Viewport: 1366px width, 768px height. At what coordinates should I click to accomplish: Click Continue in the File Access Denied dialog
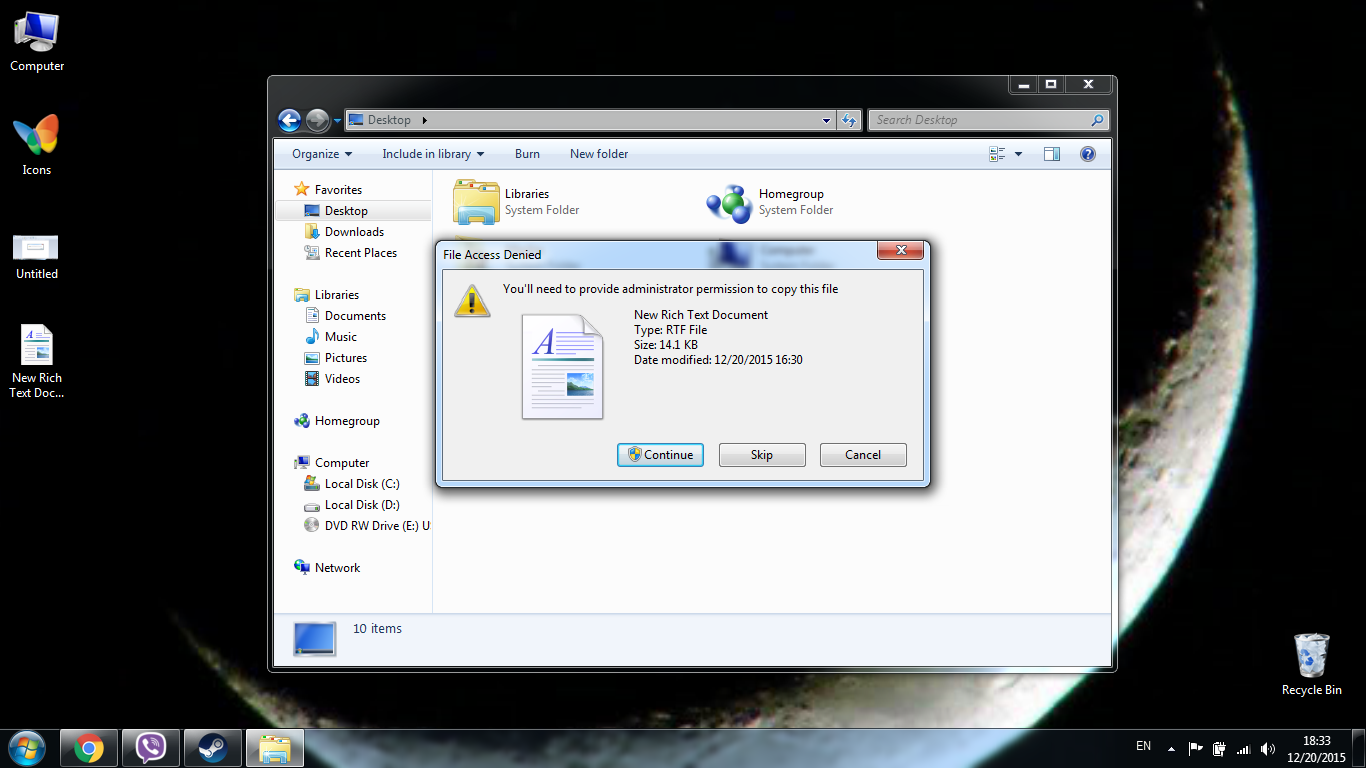click(660, 455)
